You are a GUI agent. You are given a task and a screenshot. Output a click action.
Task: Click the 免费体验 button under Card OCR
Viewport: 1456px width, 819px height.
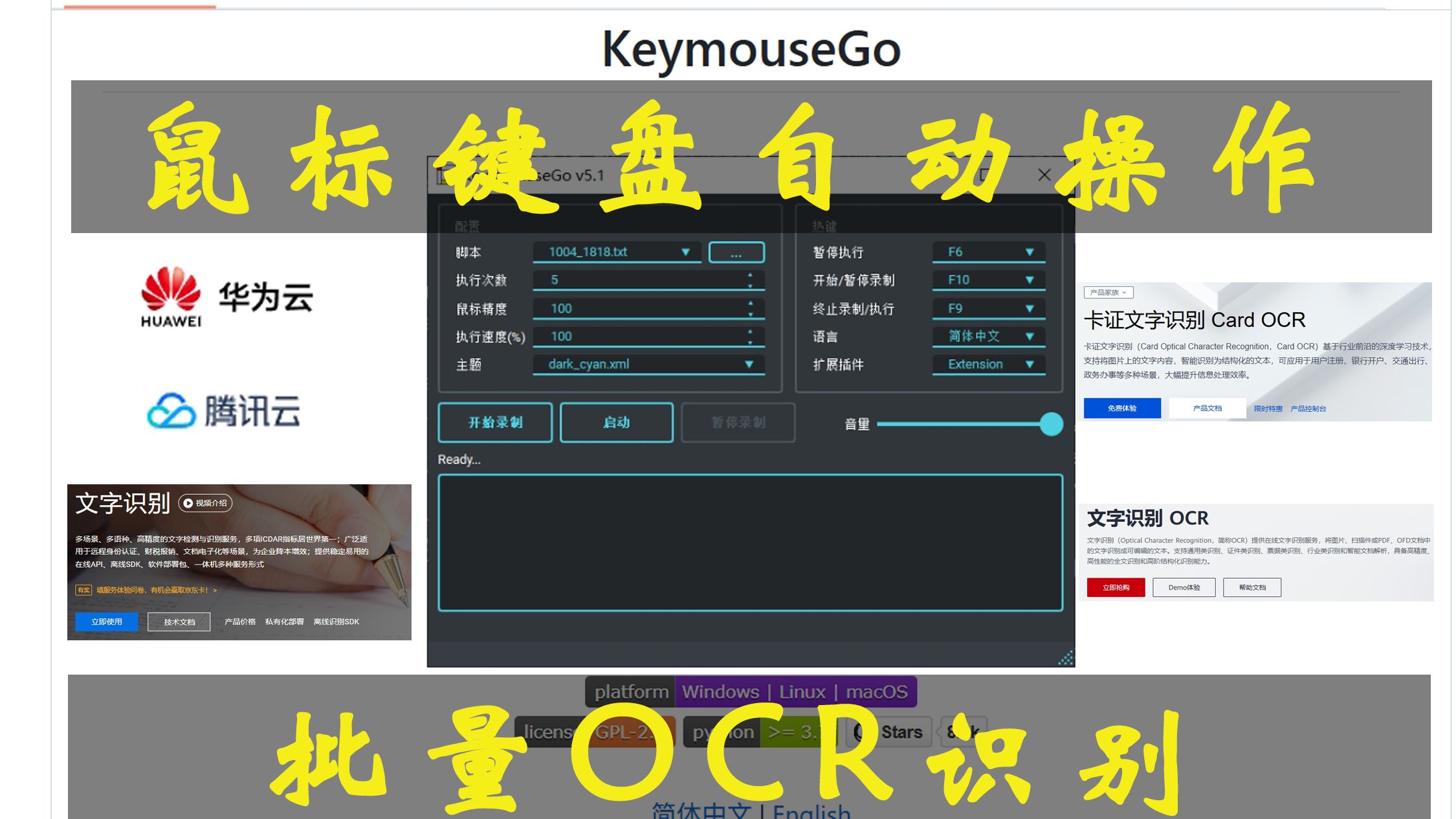(x=1121, y=408)
